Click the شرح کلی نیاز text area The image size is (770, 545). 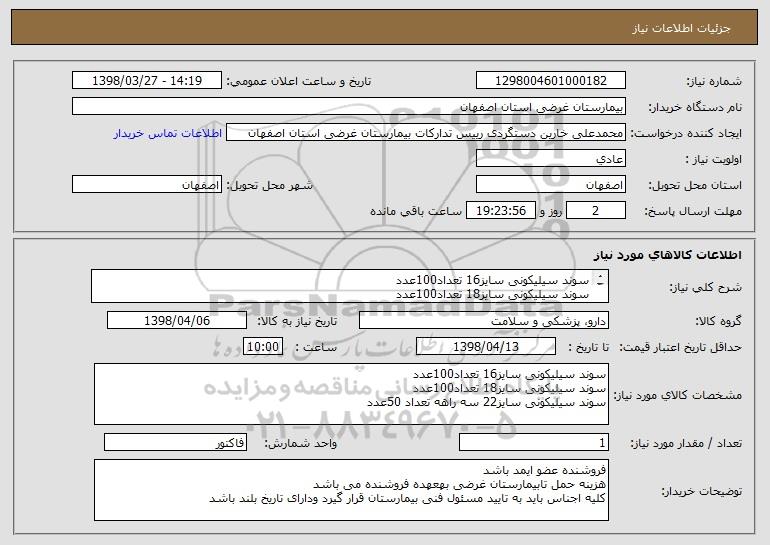click(x=350, y=286)
